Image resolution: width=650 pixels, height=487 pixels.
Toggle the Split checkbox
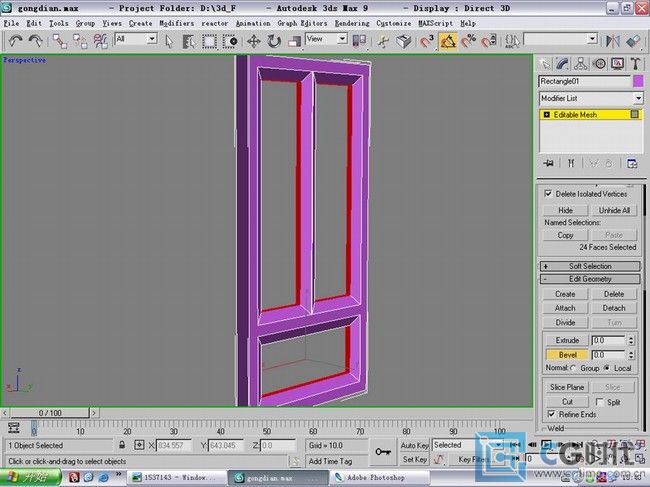pyautogui.click(x=599, y=402)
